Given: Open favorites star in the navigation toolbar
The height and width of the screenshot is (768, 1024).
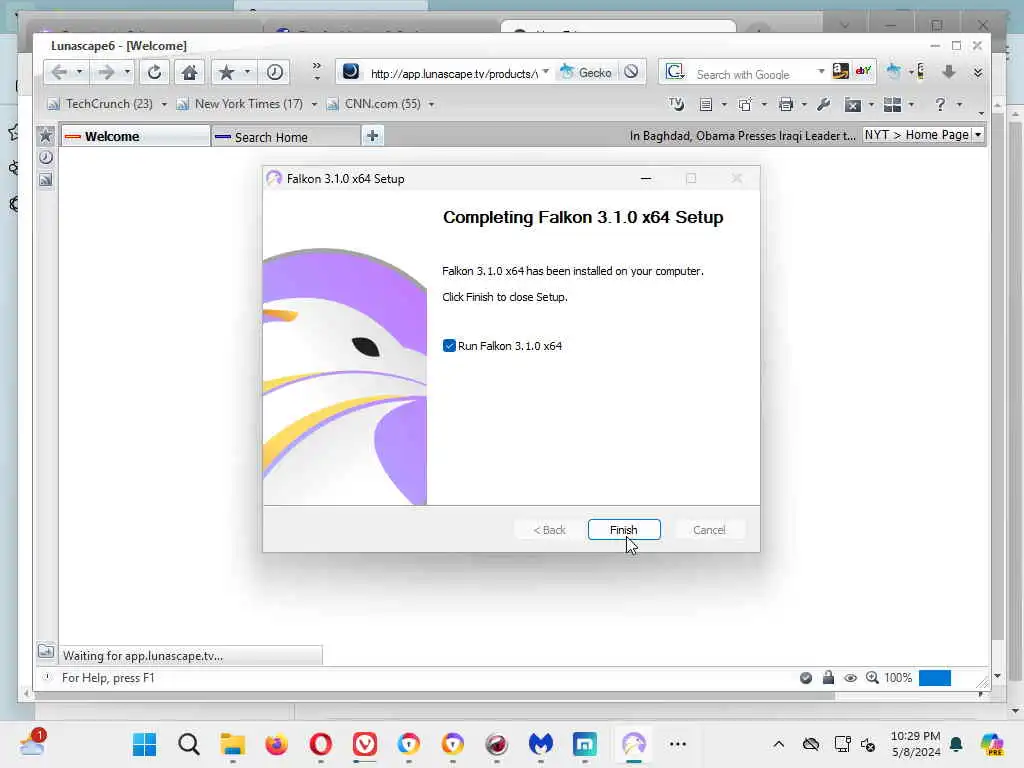Looking at the screenshot, I should click(226, 72).
